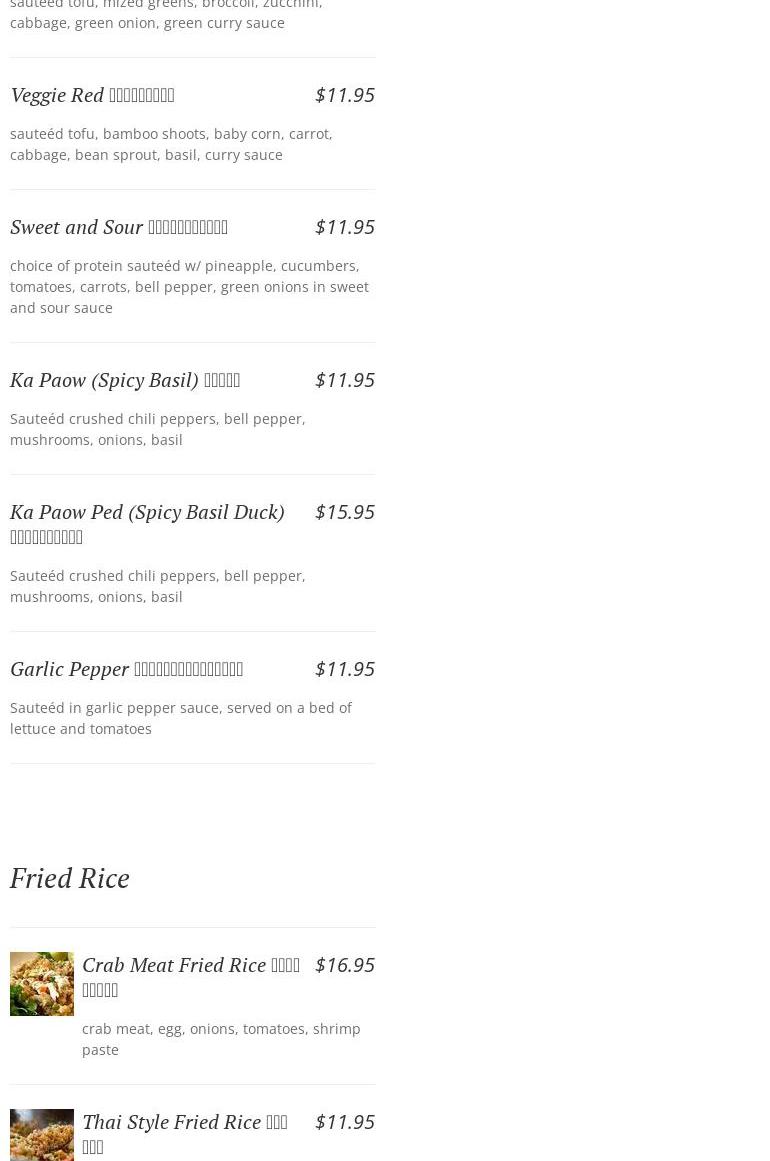Click the $15.95 Spicy Basil Duck price
Viewport: 770px width, 1161px height.
point(344,512)
